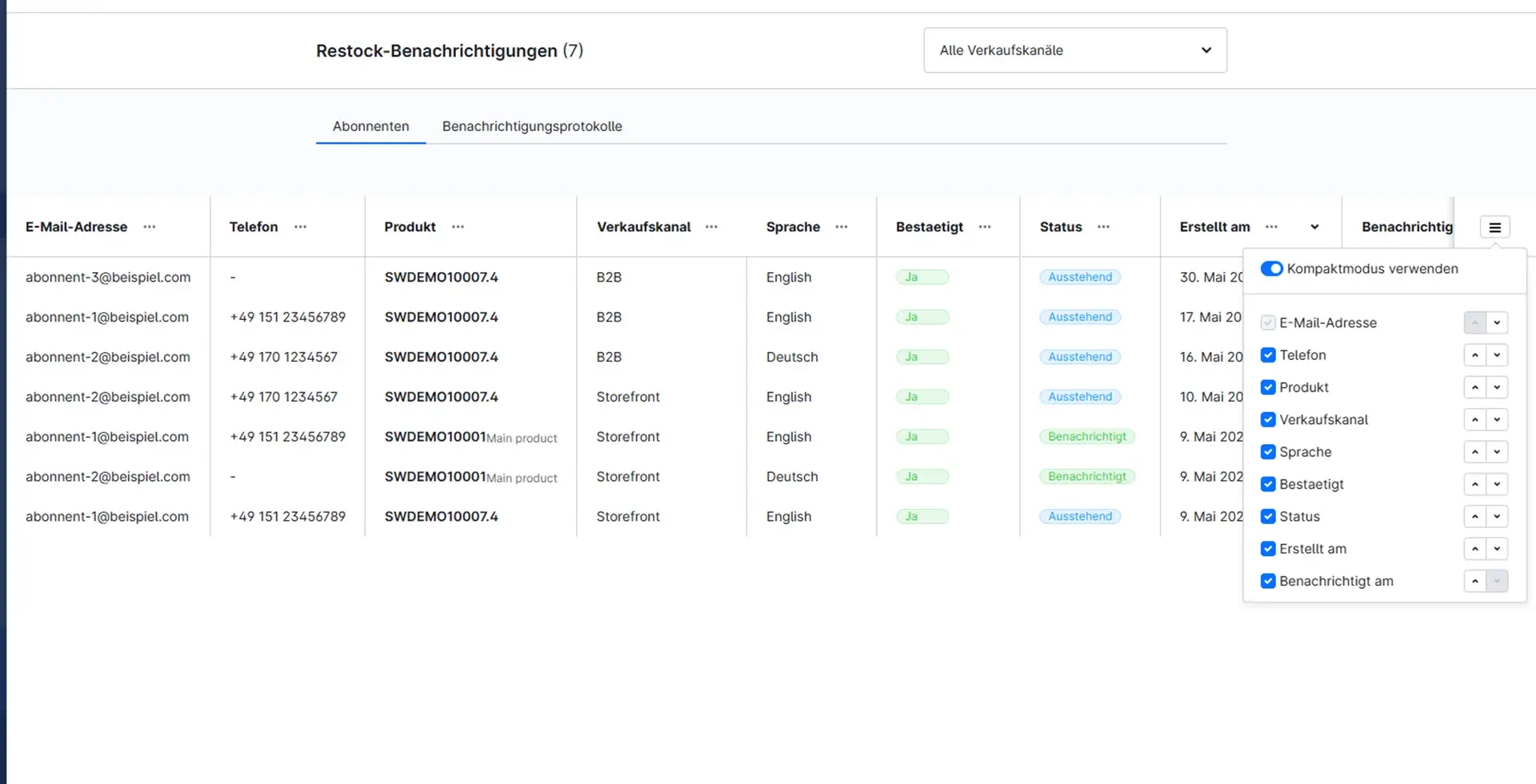The width and height of the screenshot is (1536, 784).
Task: Uncheck Bestaetigt column checkbox
Action: (1268, 484)
